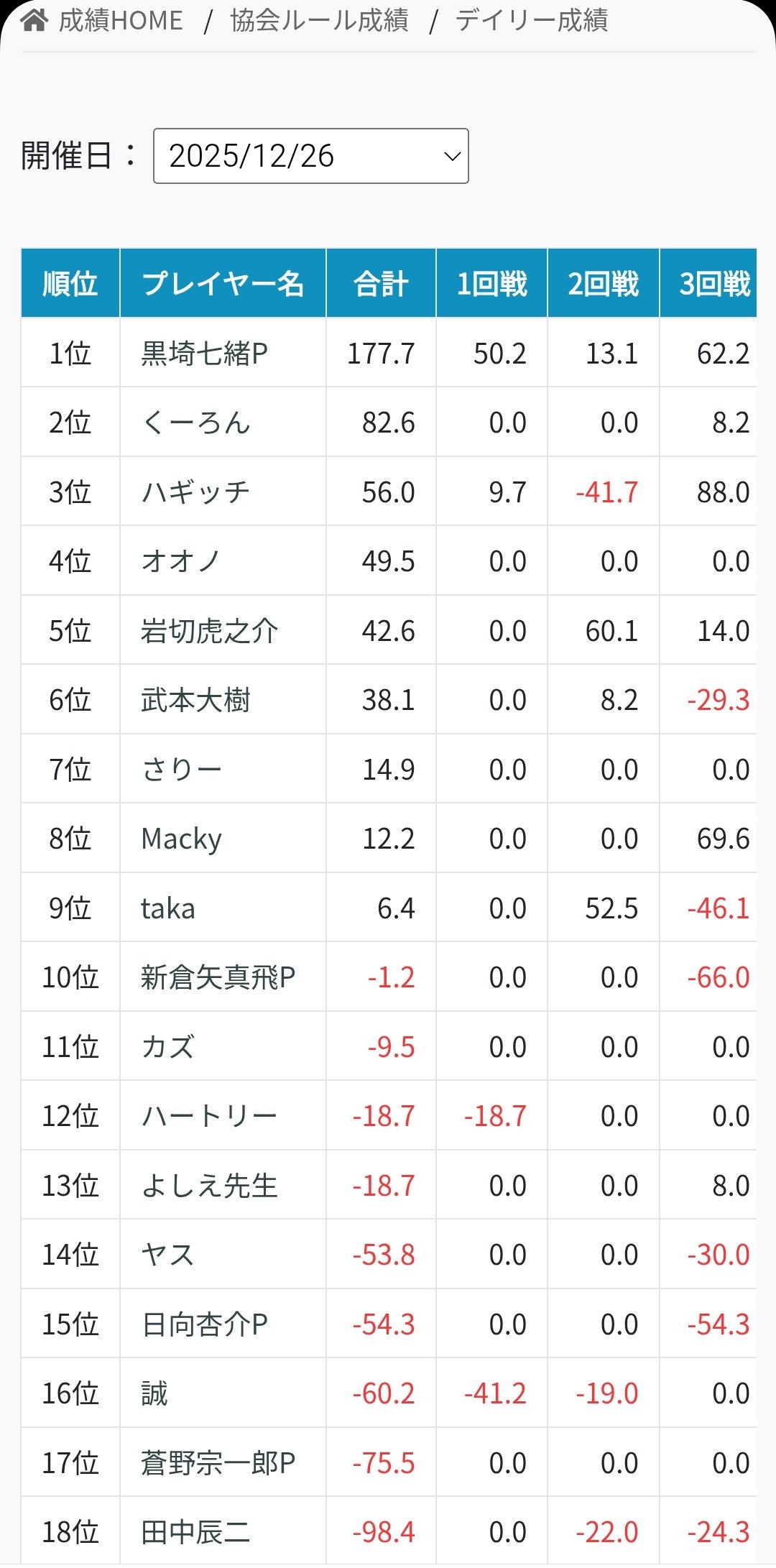776x1568 pixels.
Task: Click the dropdown chevron arrow for date
Action: [452, 156]
